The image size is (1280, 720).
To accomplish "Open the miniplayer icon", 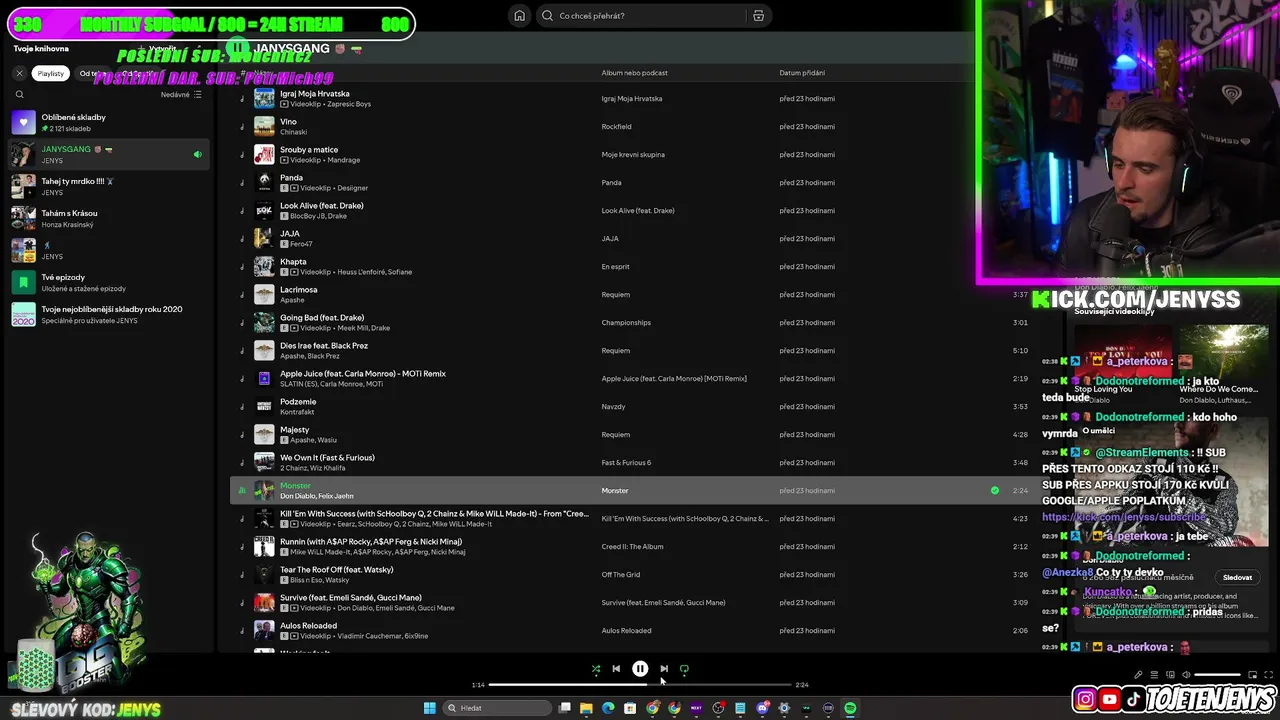I will tap(1252, 675).
